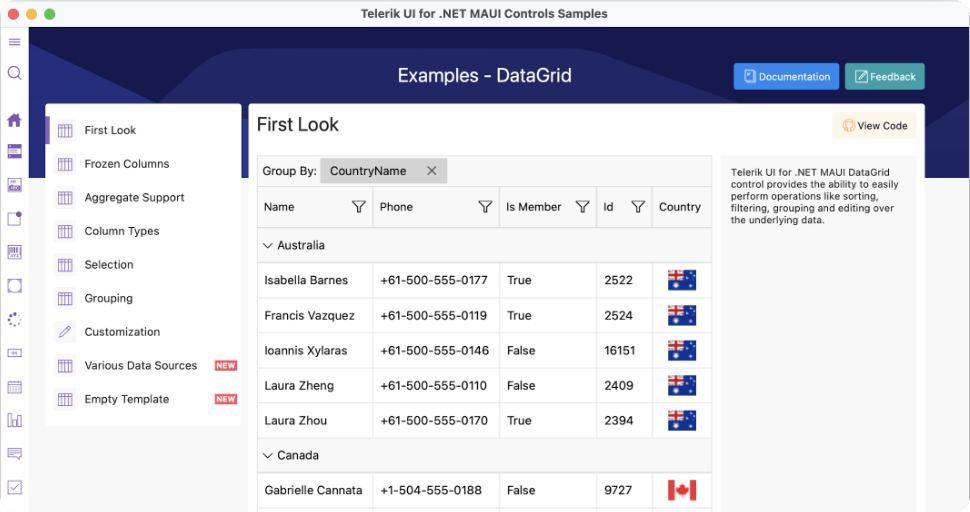Select the Frozen Columns example
Screen dimensions: 970x512
pyautogui.click(x=126, y=164)
